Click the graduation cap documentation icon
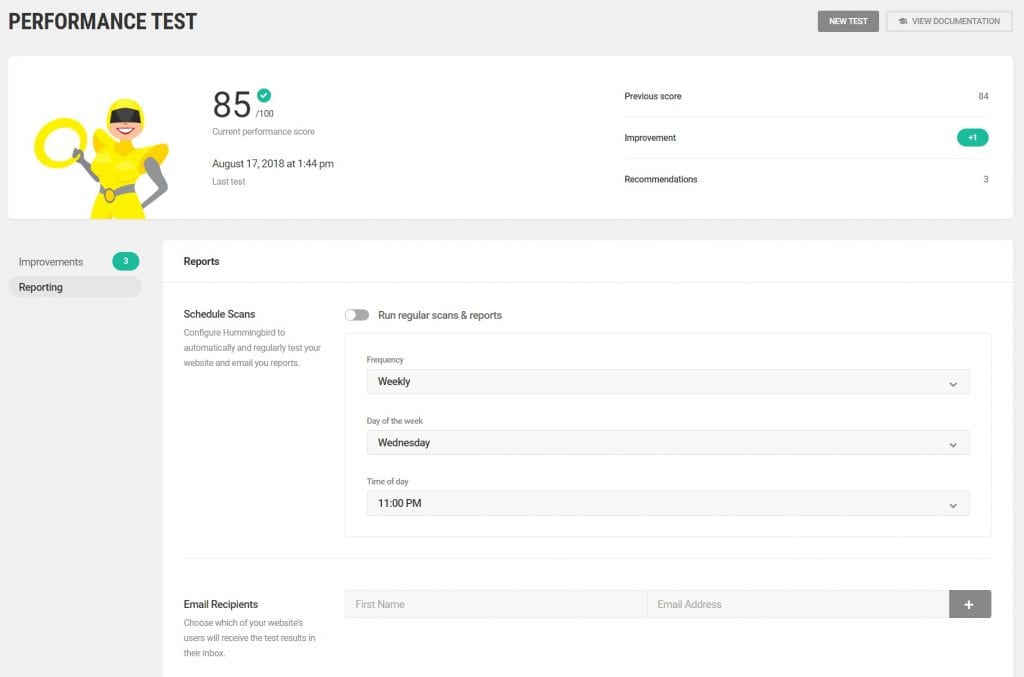Viewport: 1024px width, 677px height. (903, 21)
